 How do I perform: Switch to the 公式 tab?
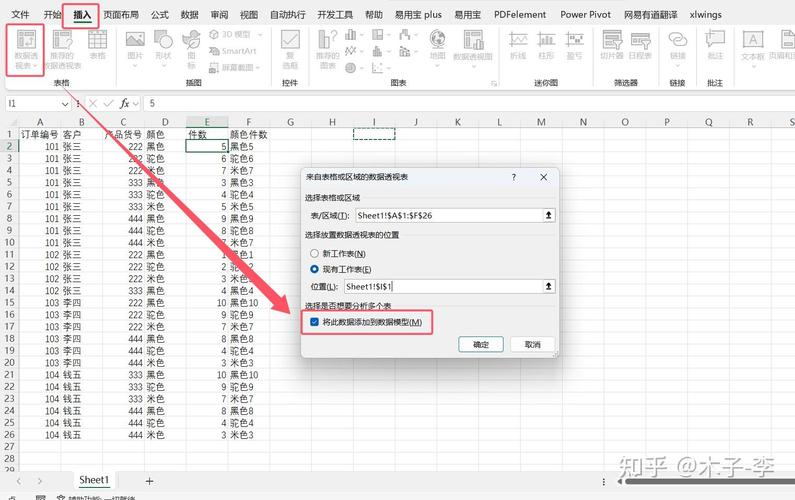coord(160,15)
